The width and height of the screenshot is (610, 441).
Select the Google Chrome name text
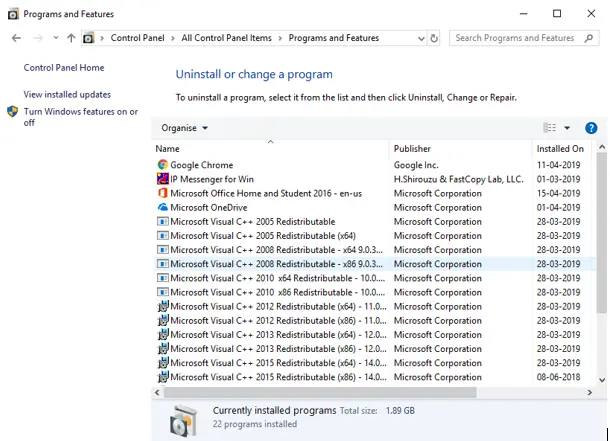(x=202, y=165)
